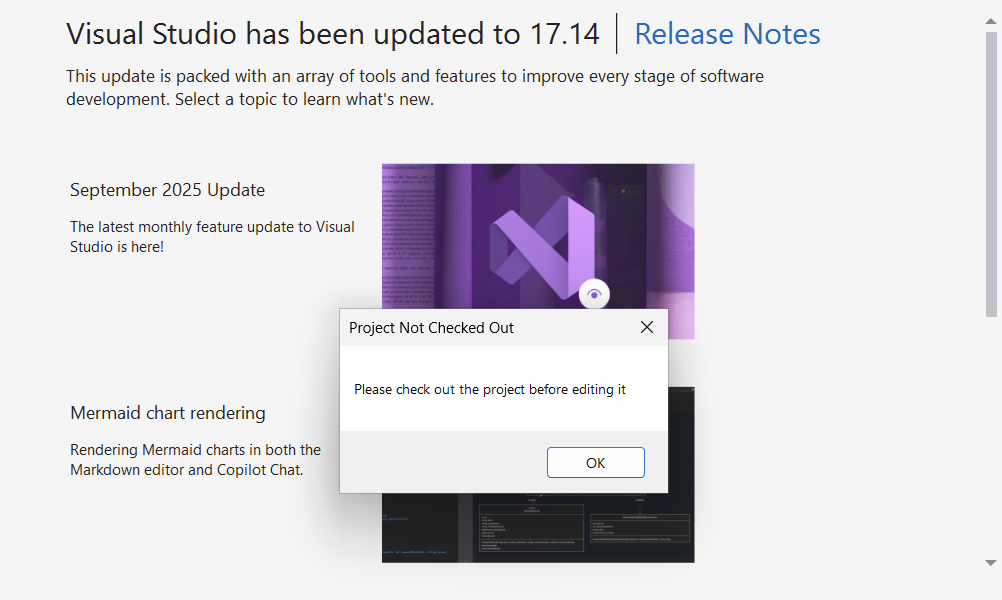Close the Project Not Checked Out dialog
Viewport: 1002px width, 600px height.
coord(647,327)
